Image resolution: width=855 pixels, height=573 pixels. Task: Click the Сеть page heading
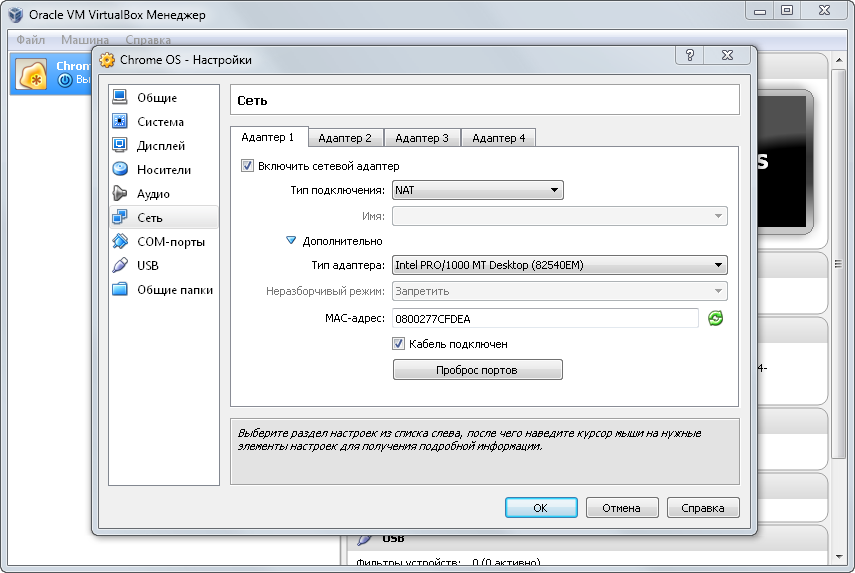click(252, 101)
